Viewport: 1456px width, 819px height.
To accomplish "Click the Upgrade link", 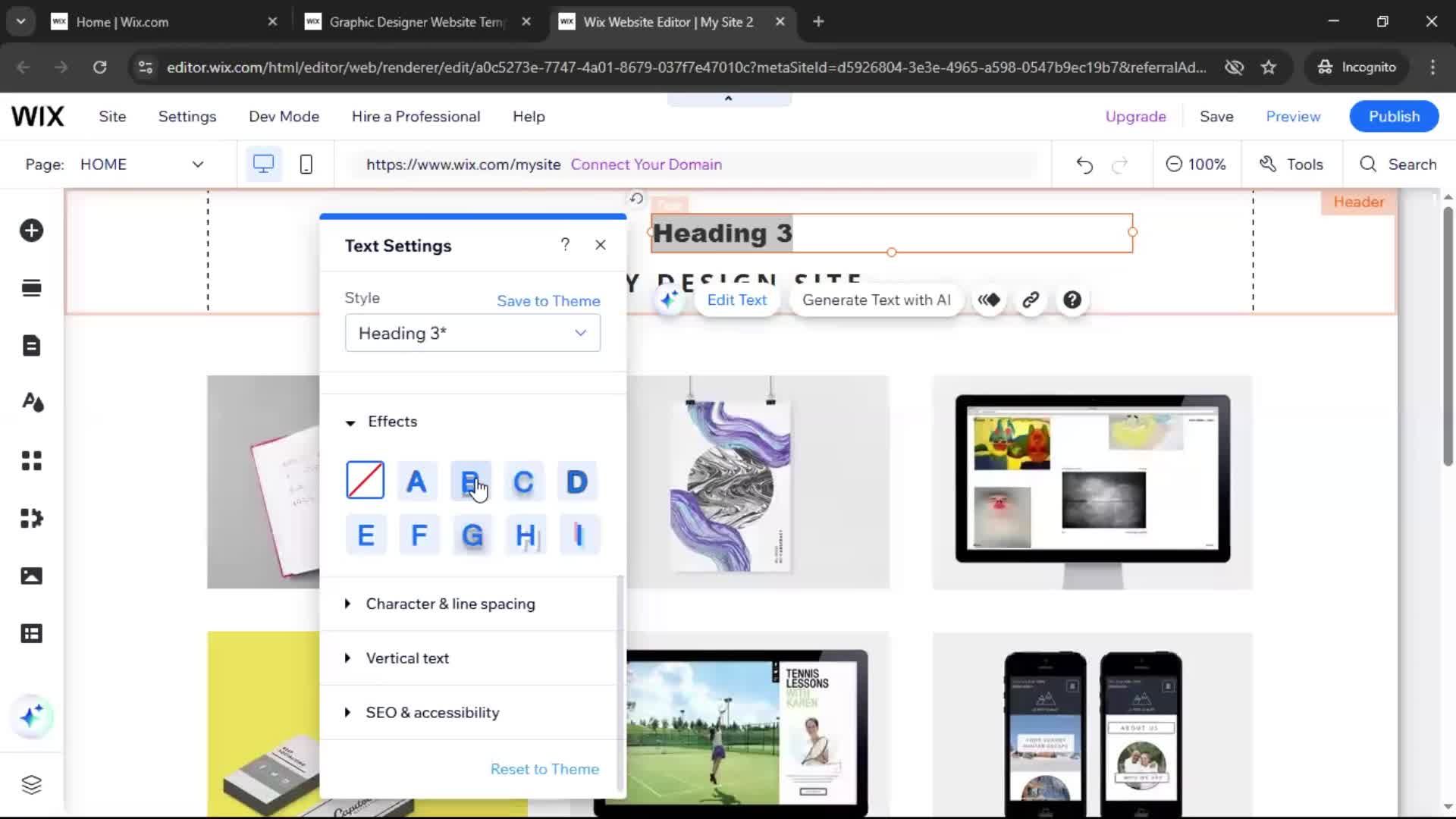I will click(x=1135, y=117).
